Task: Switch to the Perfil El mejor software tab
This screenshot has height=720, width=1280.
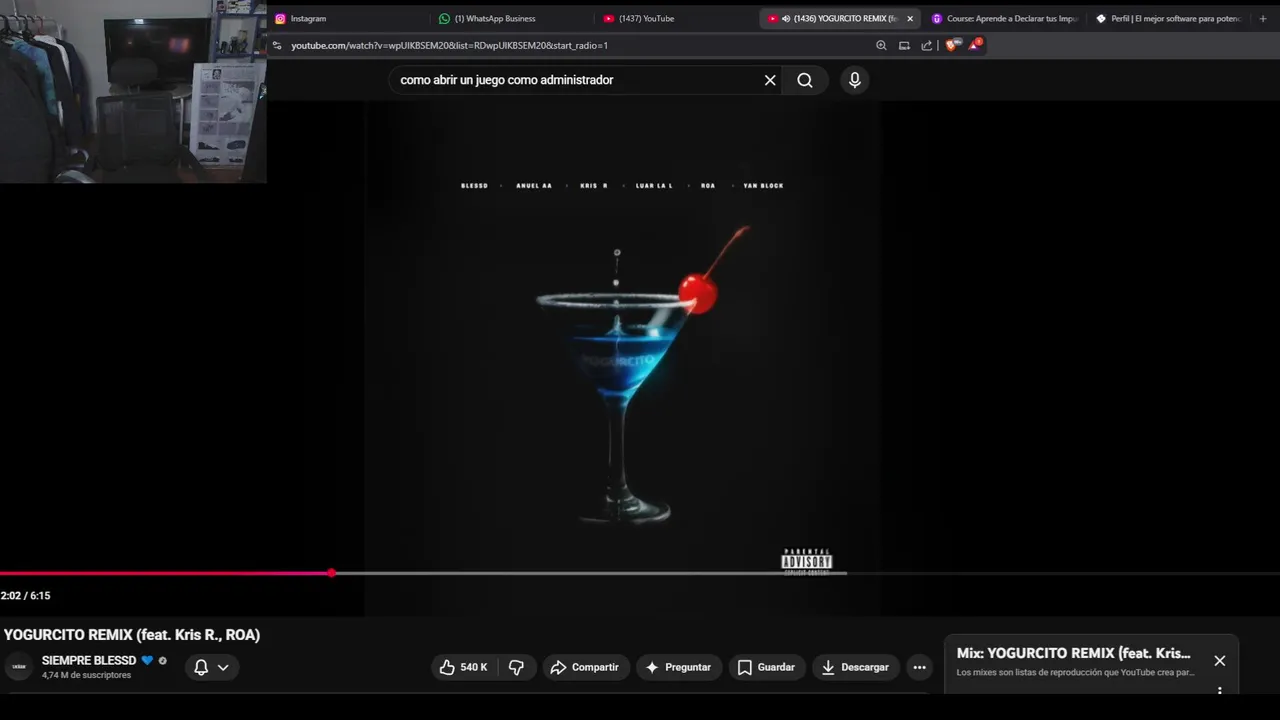Action: point(1170,18)
